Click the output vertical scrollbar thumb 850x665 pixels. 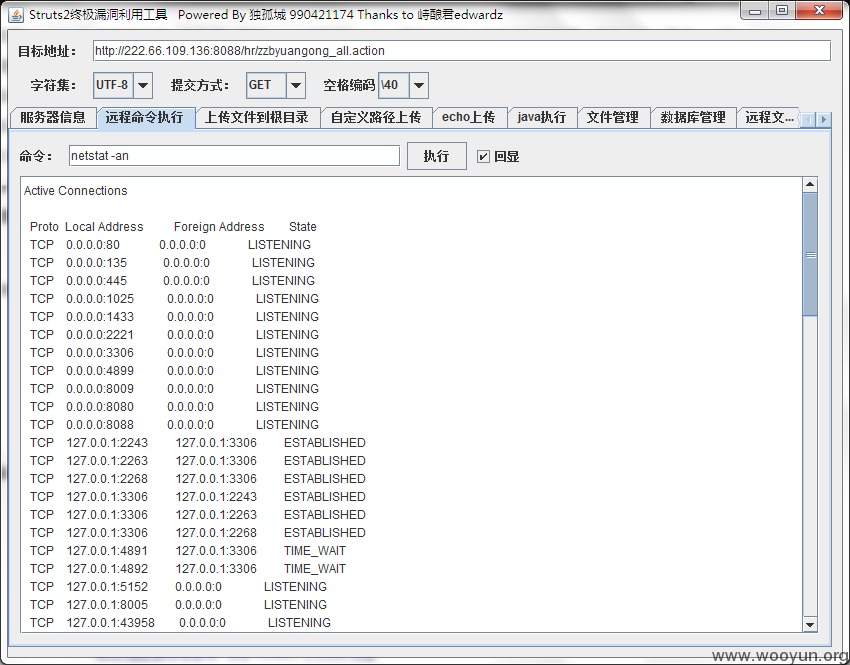pyautogui.click(x=810, y=255)
